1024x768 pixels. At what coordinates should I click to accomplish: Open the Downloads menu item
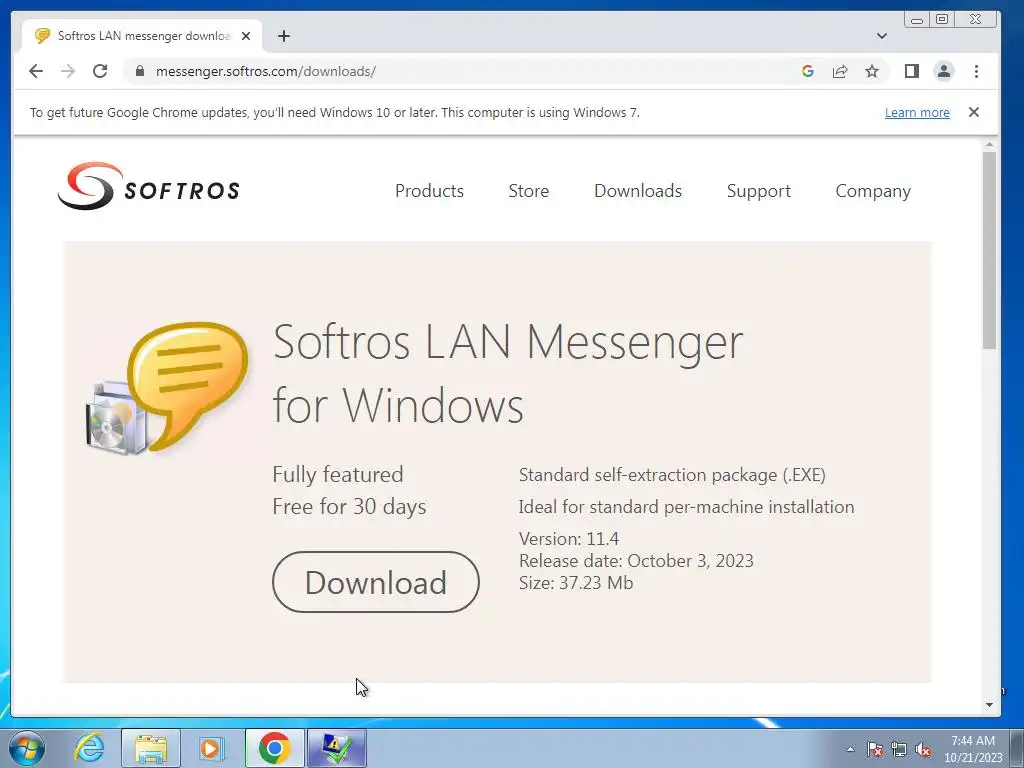(637, 191)
